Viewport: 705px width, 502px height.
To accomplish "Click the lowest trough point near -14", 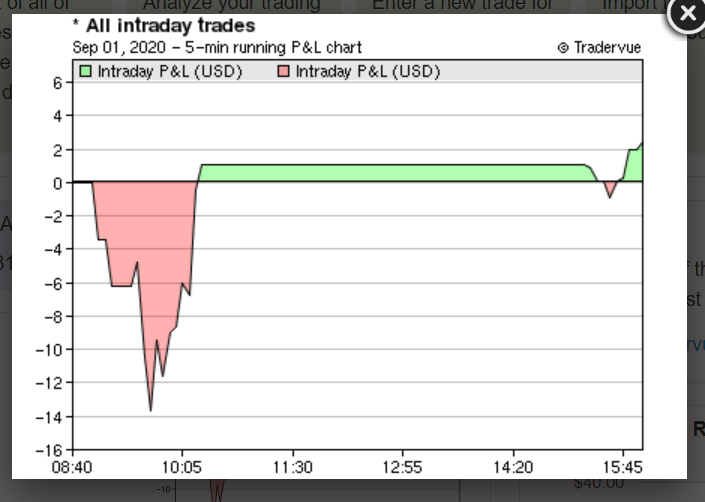I will click(150, 409).
